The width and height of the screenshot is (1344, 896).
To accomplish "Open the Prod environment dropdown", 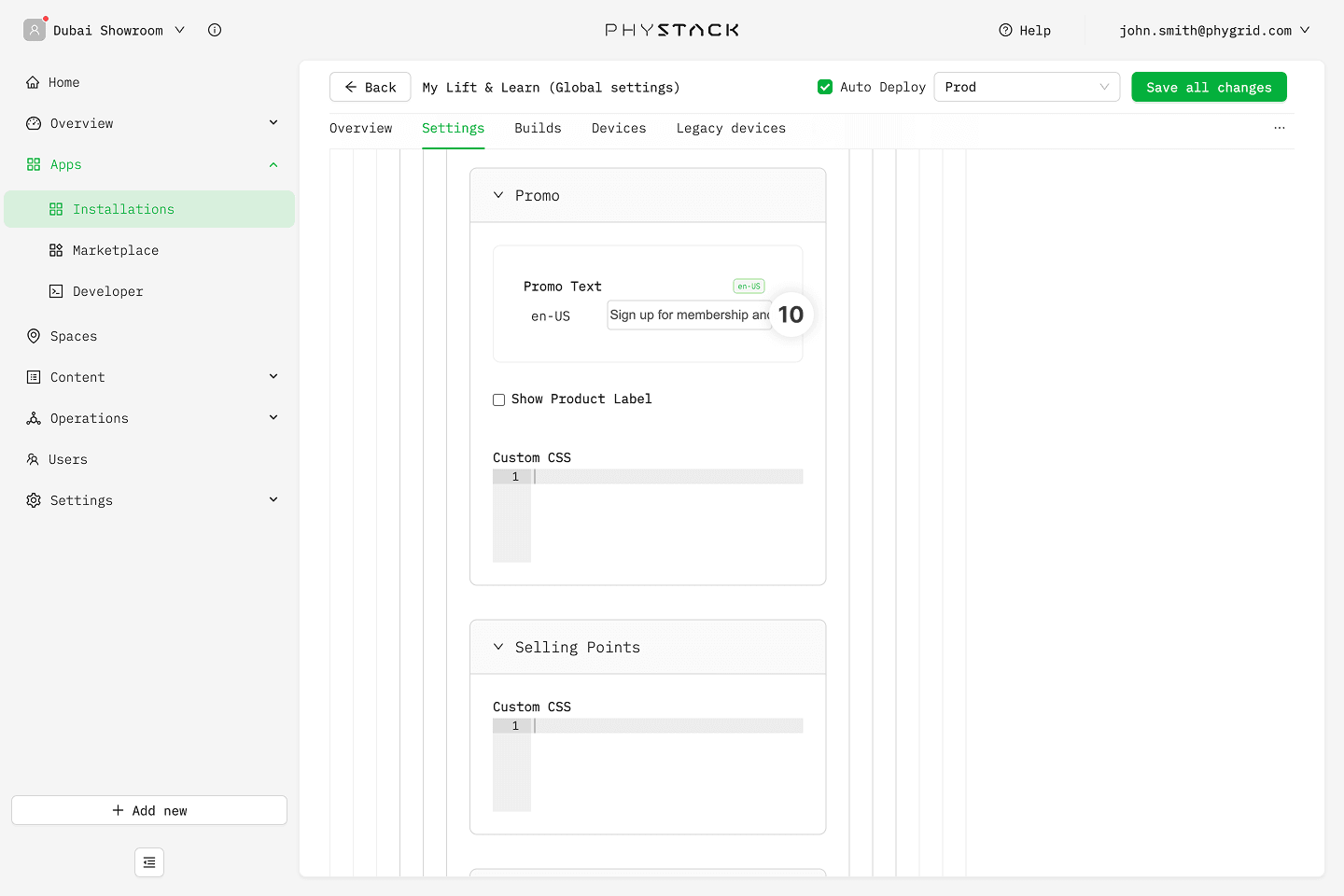I will 1027,87.
